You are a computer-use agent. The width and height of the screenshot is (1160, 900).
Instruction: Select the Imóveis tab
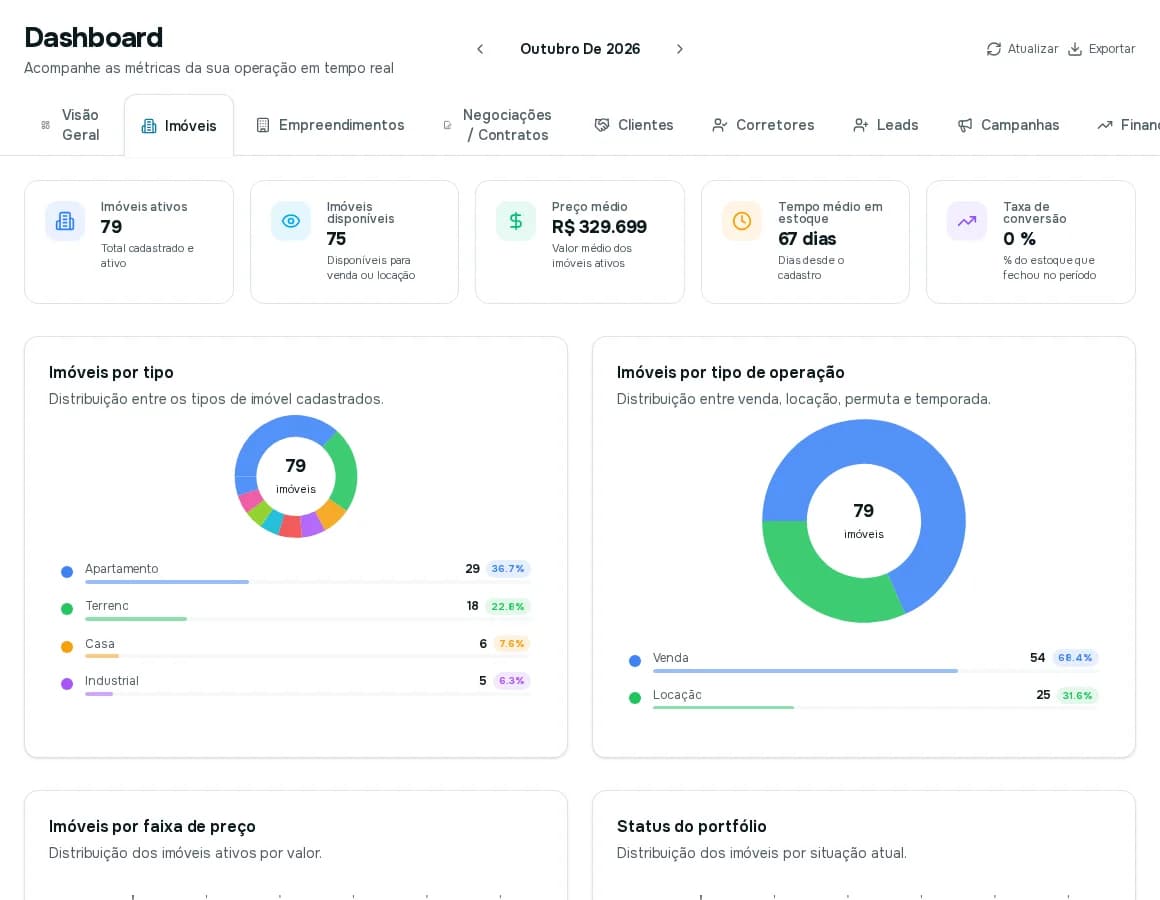click(x=179, y=126)
